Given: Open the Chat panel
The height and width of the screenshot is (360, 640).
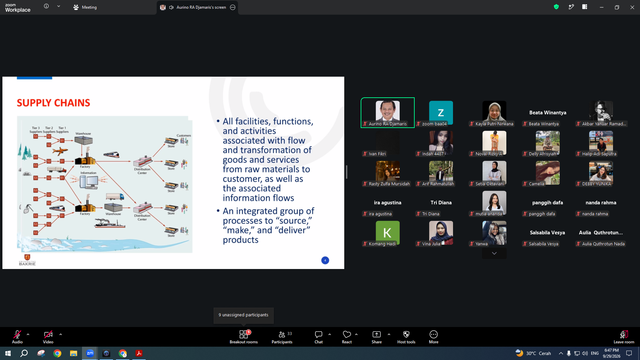Looking at the screenshot, I should (318, 337).
